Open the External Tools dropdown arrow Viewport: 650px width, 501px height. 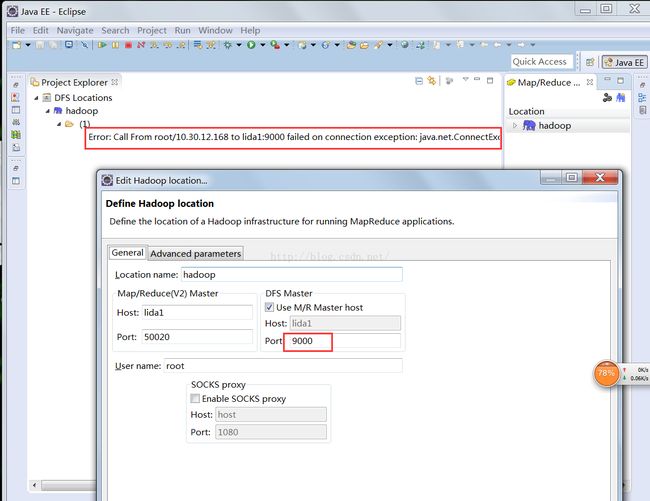point(286,45)
